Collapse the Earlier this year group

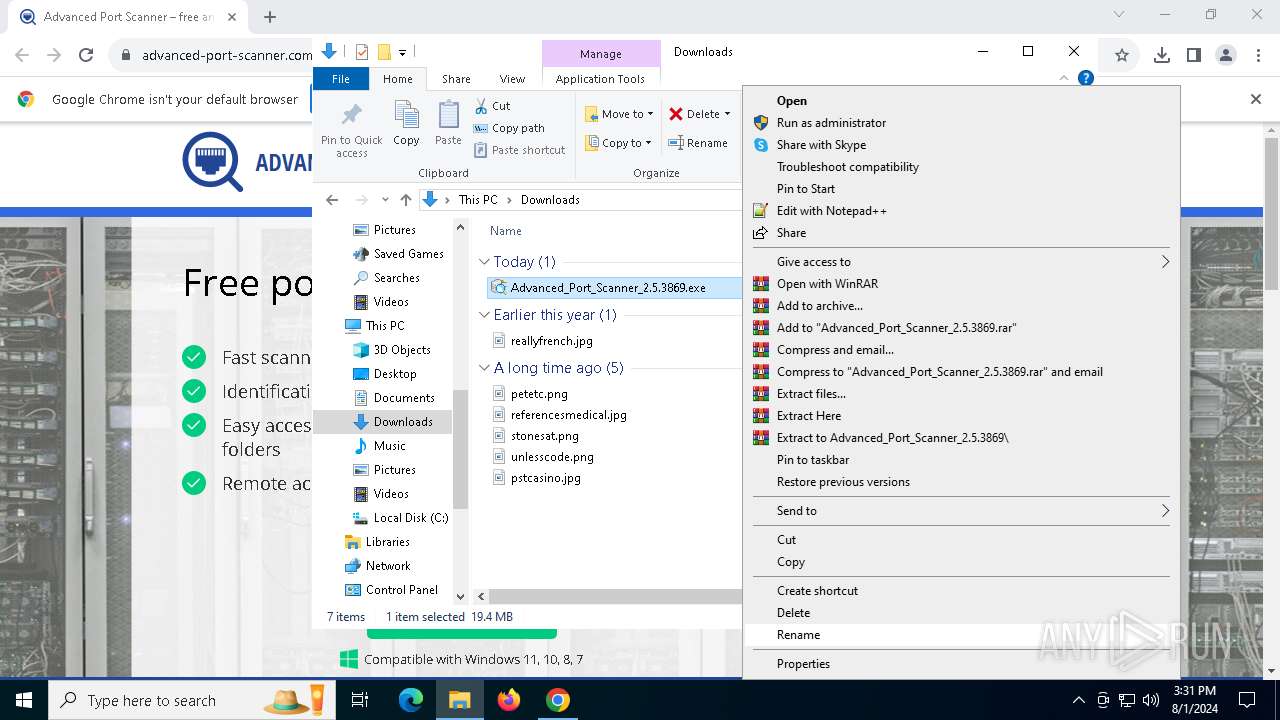484,315
